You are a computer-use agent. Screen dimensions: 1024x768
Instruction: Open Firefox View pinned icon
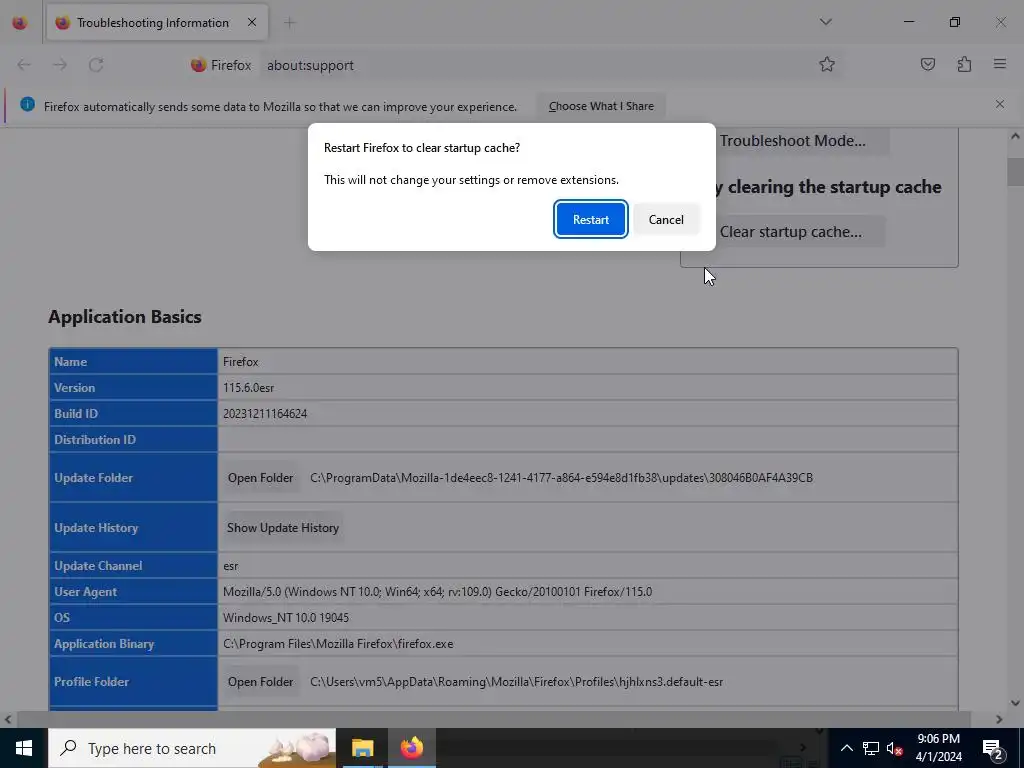20,22
